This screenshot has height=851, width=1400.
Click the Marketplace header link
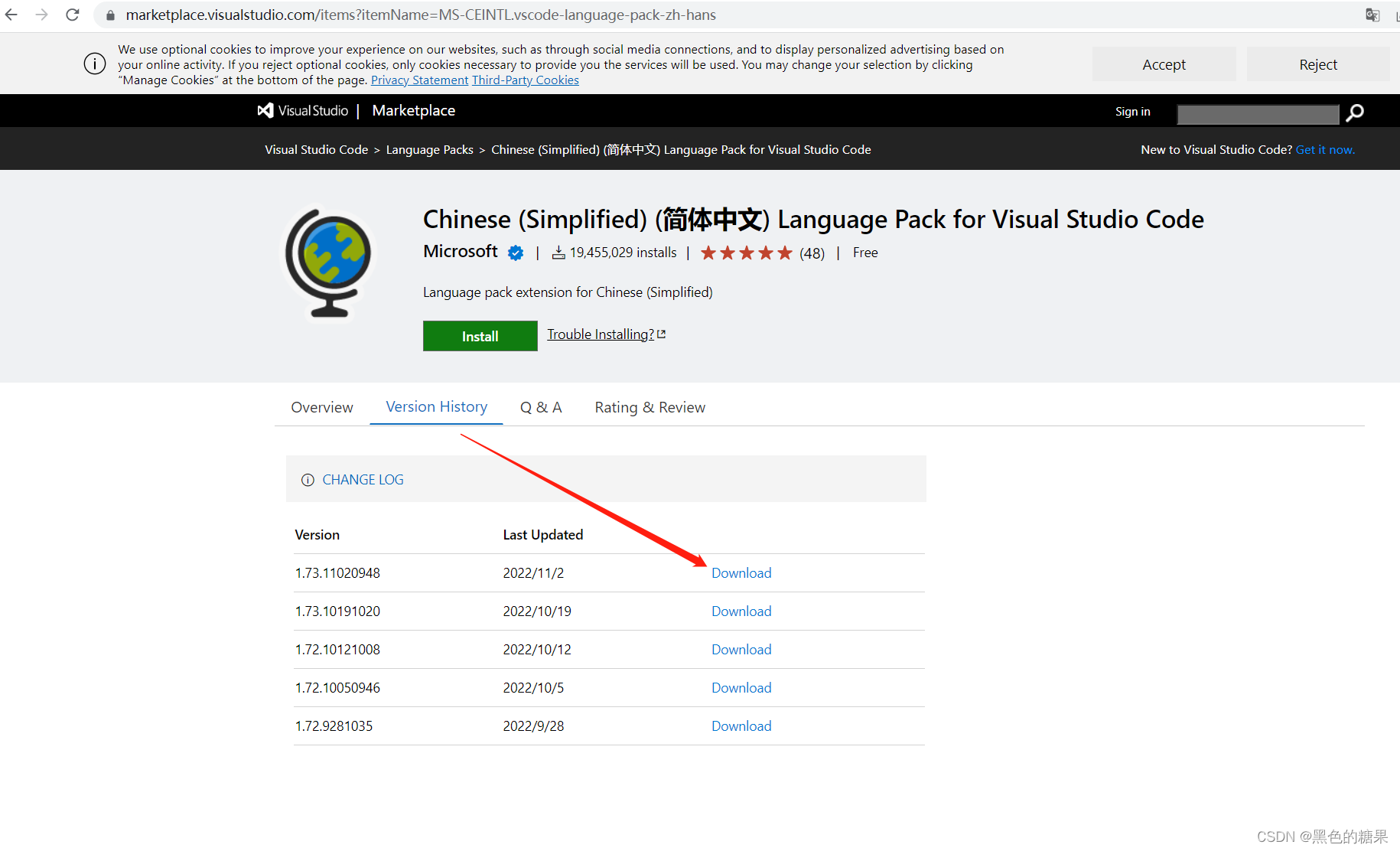click(x=414, y=110)
